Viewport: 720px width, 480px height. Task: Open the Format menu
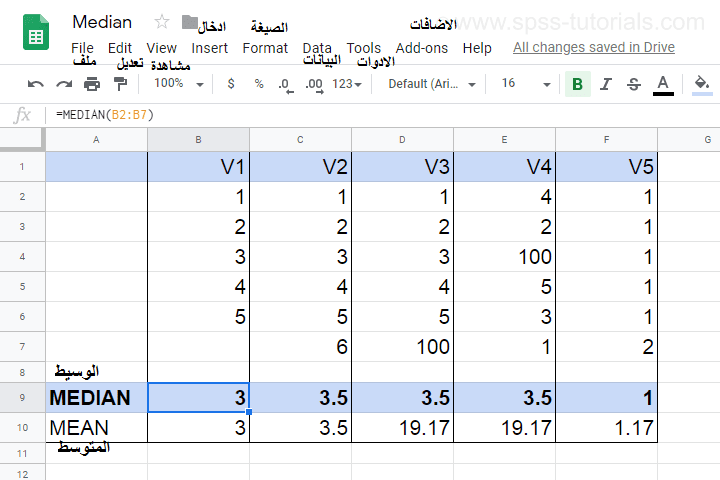tap(265, 48)
